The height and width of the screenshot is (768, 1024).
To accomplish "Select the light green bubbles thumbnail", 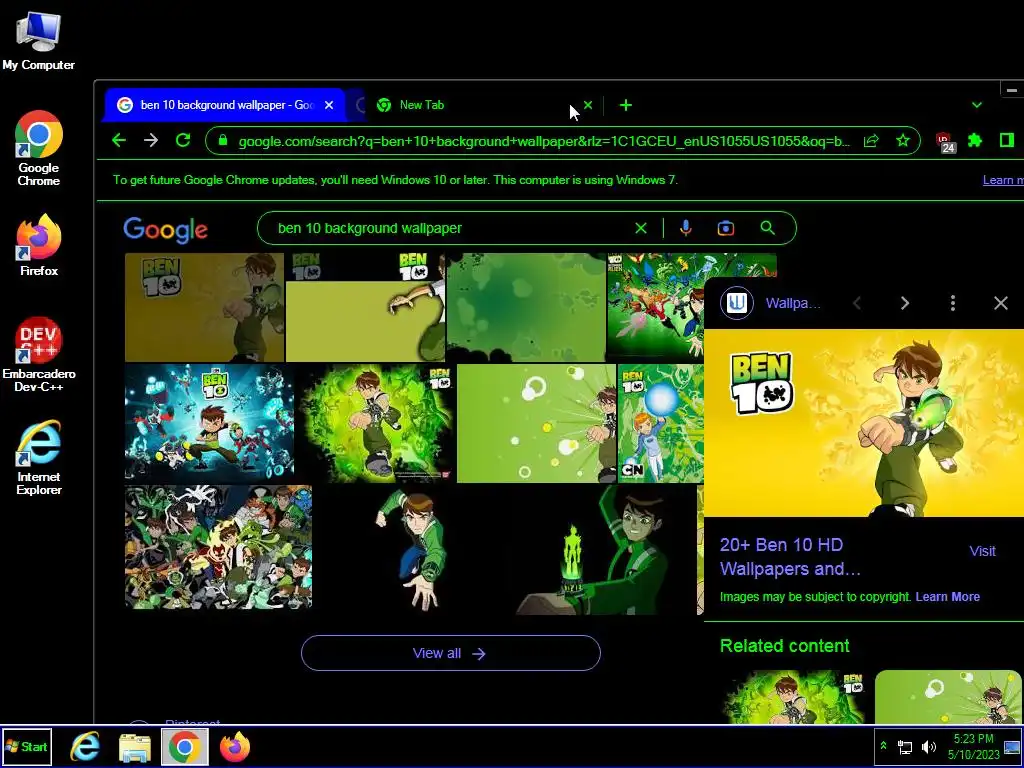I will click(x=537, y=423).
